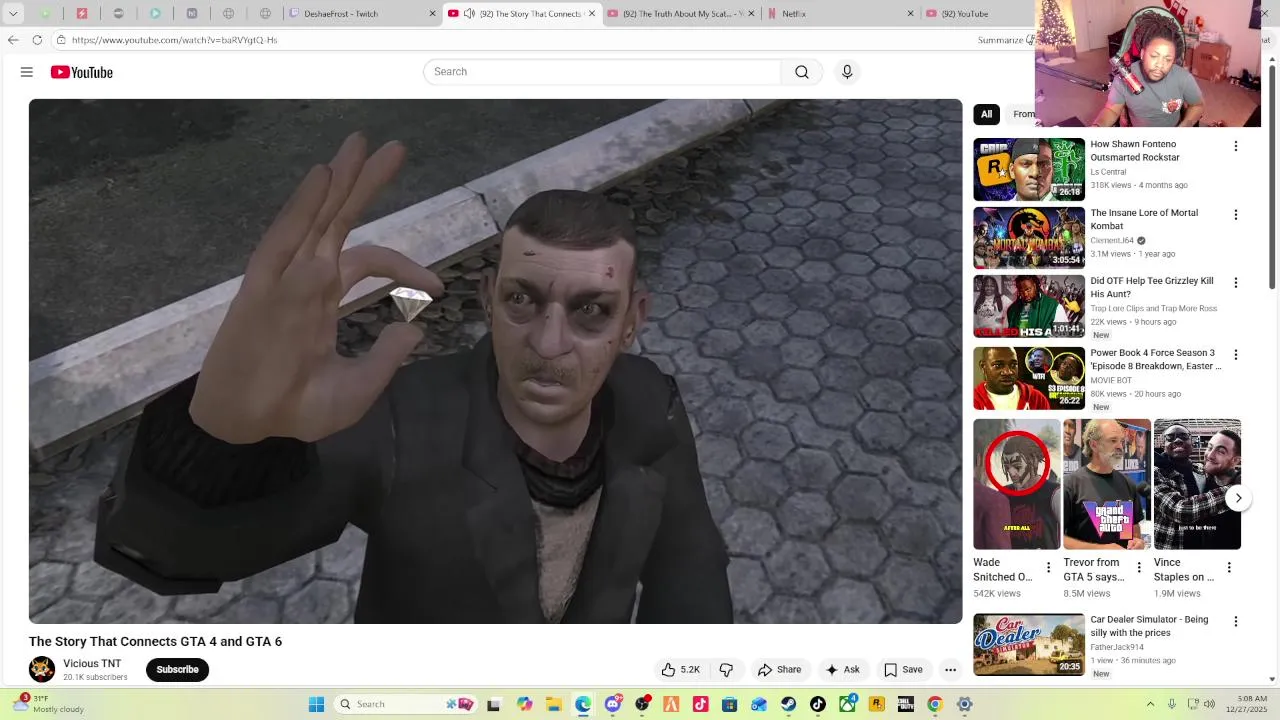
Task: Open options for Power Book 4 Force video
Action: click(x=1236, y=355)
